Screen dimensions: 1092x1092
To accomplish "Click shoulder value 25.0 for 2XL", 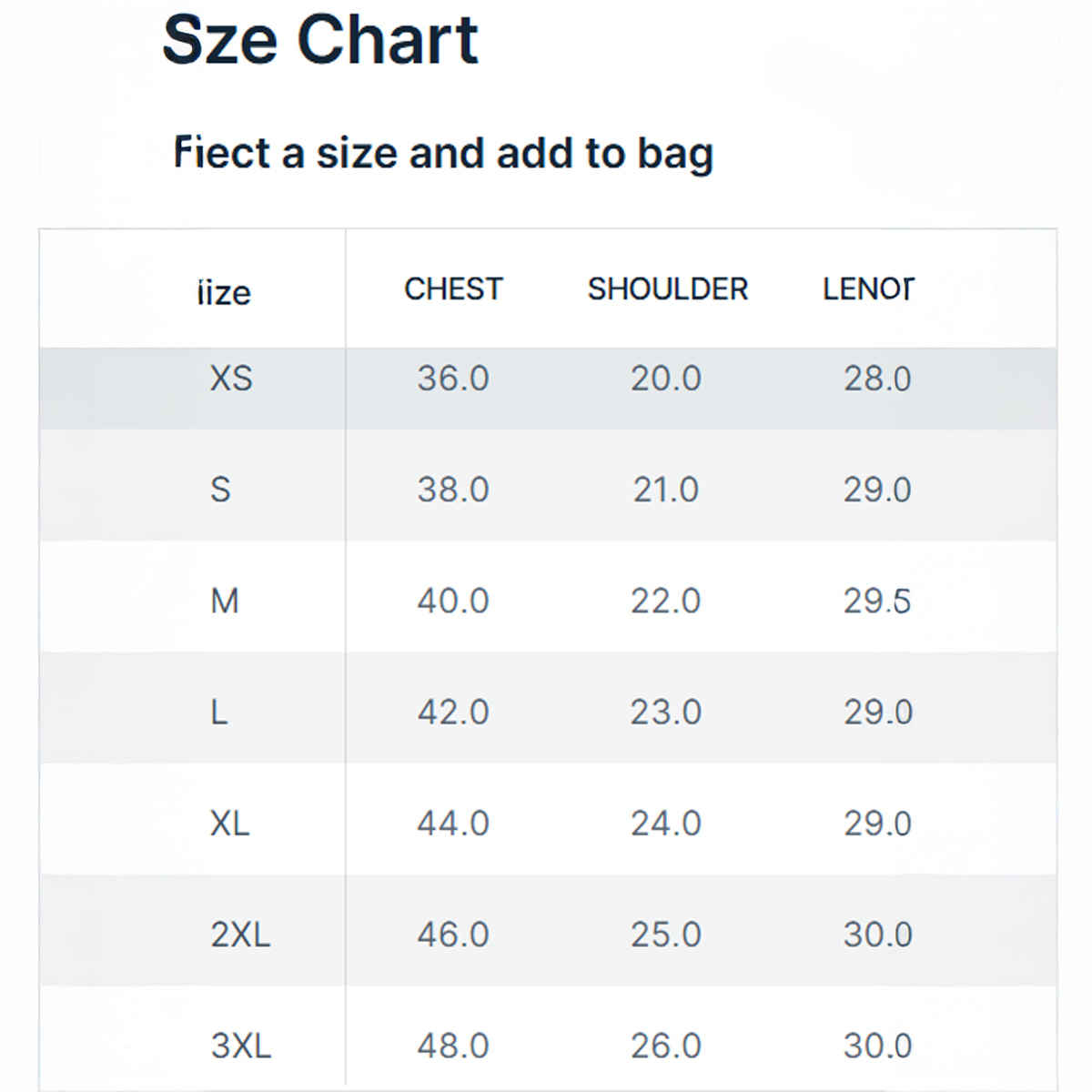I will (x=666, y=935).
